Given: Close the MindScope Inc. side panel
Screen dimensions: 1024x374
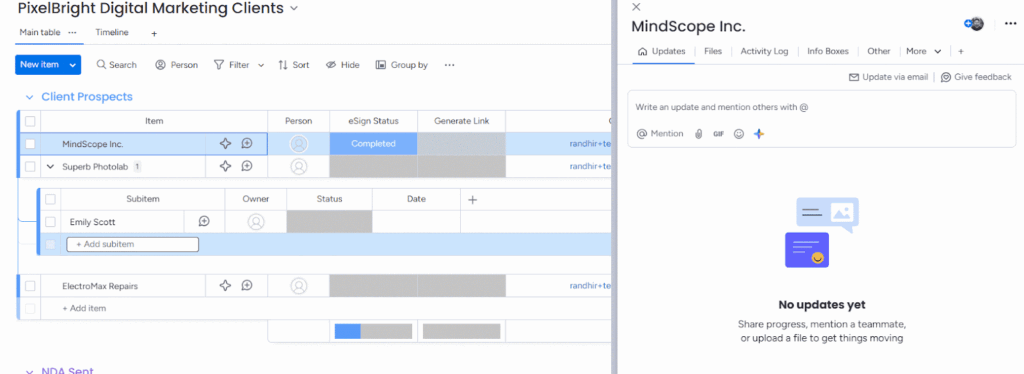Looking at the screenshot, I should [x=637, y=7].
